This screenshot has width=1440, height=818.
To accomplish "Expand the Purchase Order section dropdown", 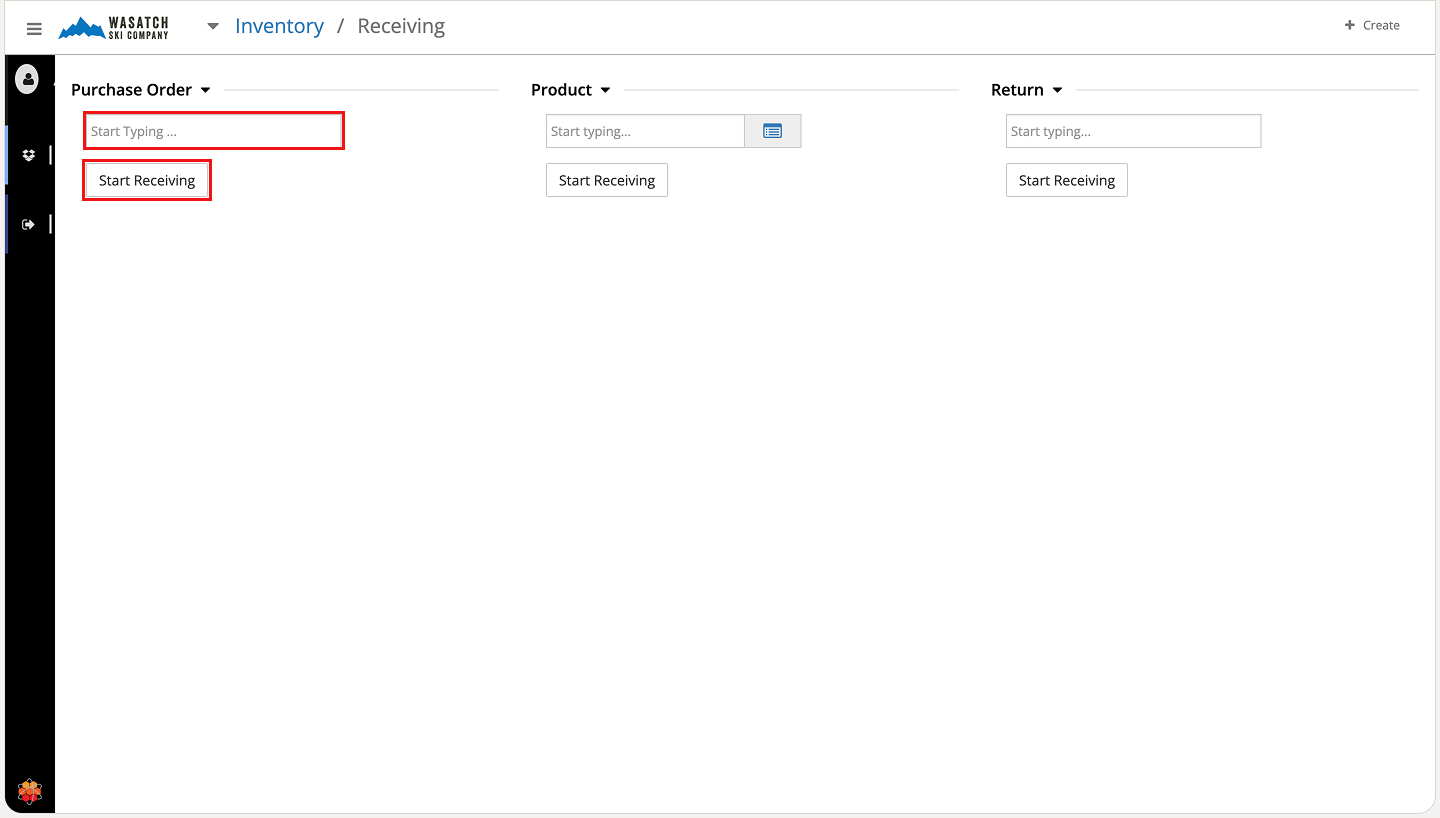I will pos(205,90).
